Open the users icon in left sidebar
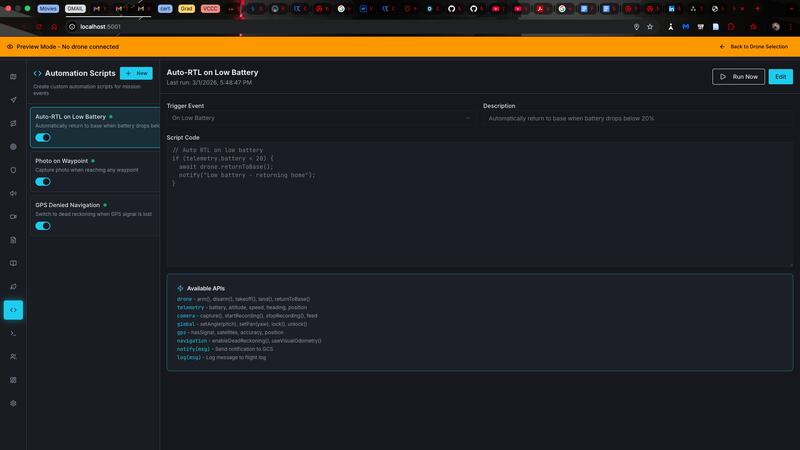The height and width of the screenshot is (450, 800). [x=13, y=356]
